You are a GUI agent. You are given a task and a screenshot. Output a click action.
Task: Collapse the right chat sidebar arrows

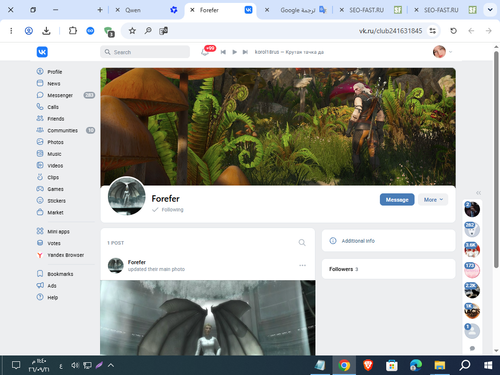coord(479,193)
